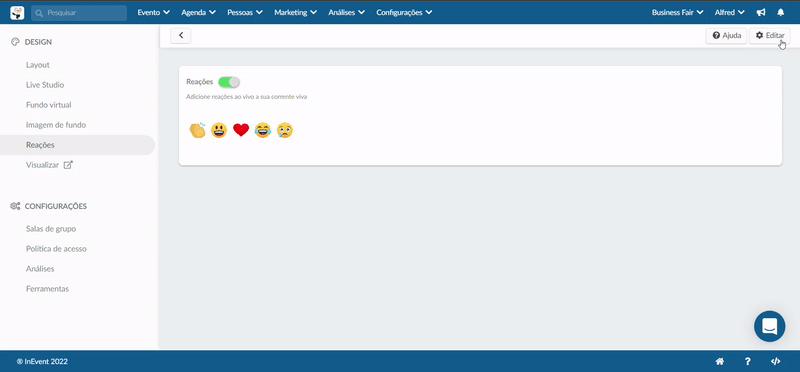
Task: Expand the Pessoas menu
Action: click(245, 12)
